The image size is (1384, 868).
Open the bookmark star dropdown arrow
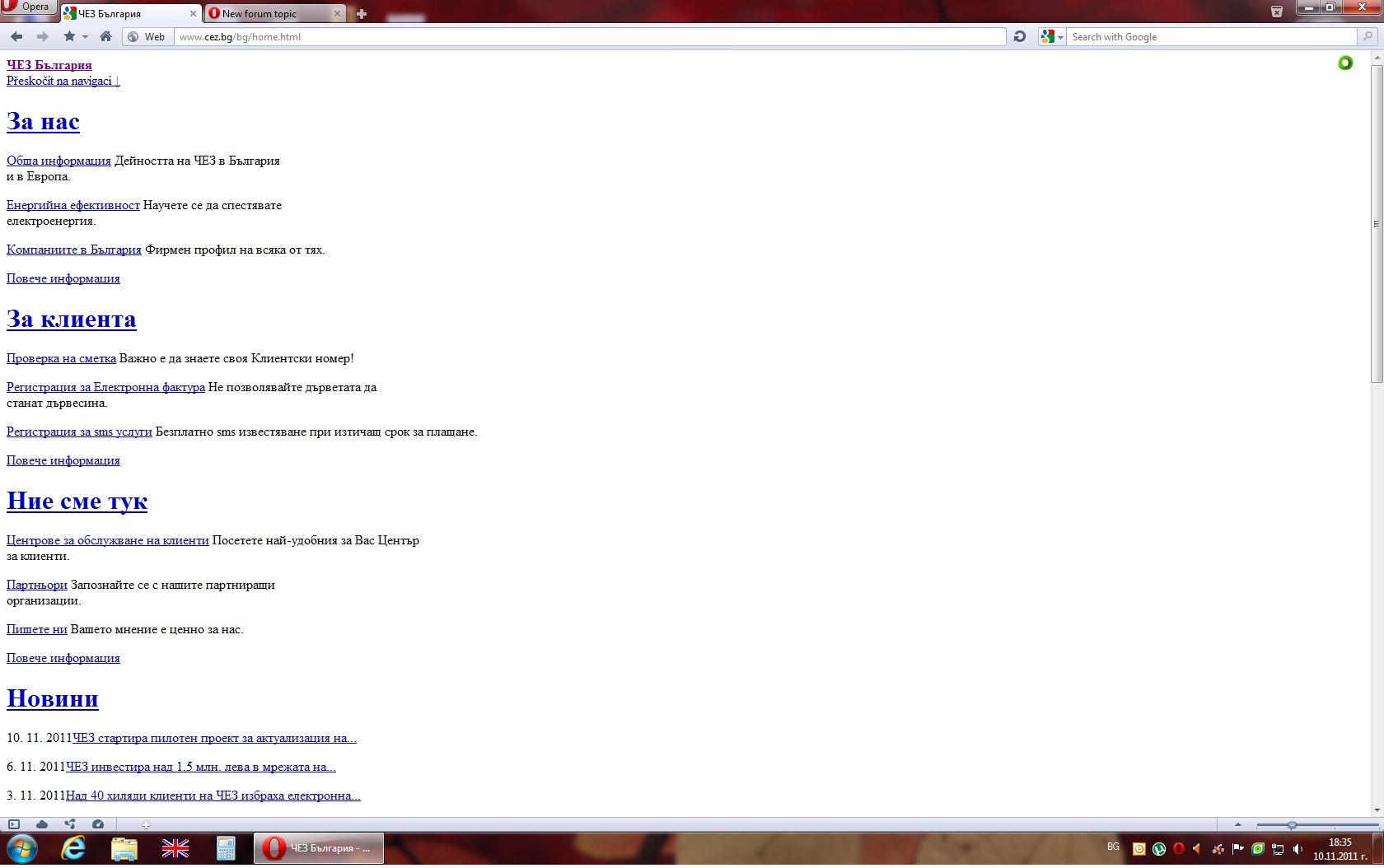[85, 37]
